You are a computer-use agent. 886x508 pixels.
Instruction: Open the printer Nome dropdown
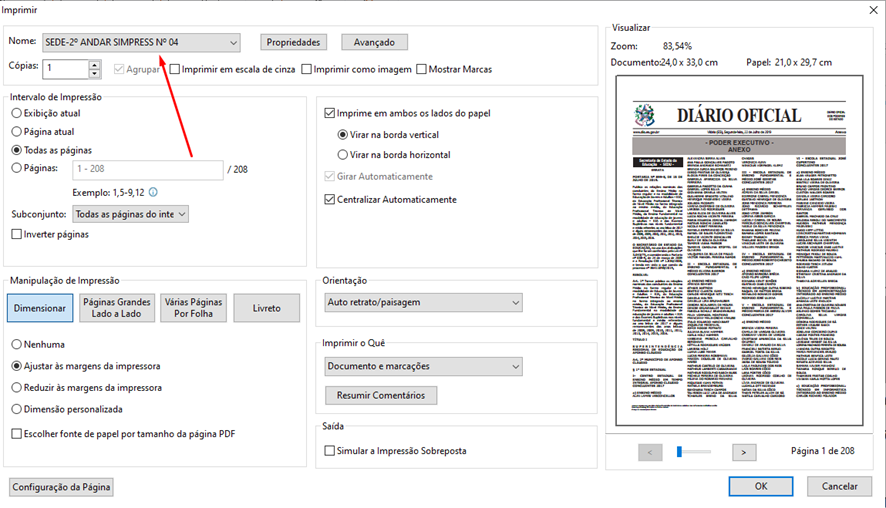(141, 42)
